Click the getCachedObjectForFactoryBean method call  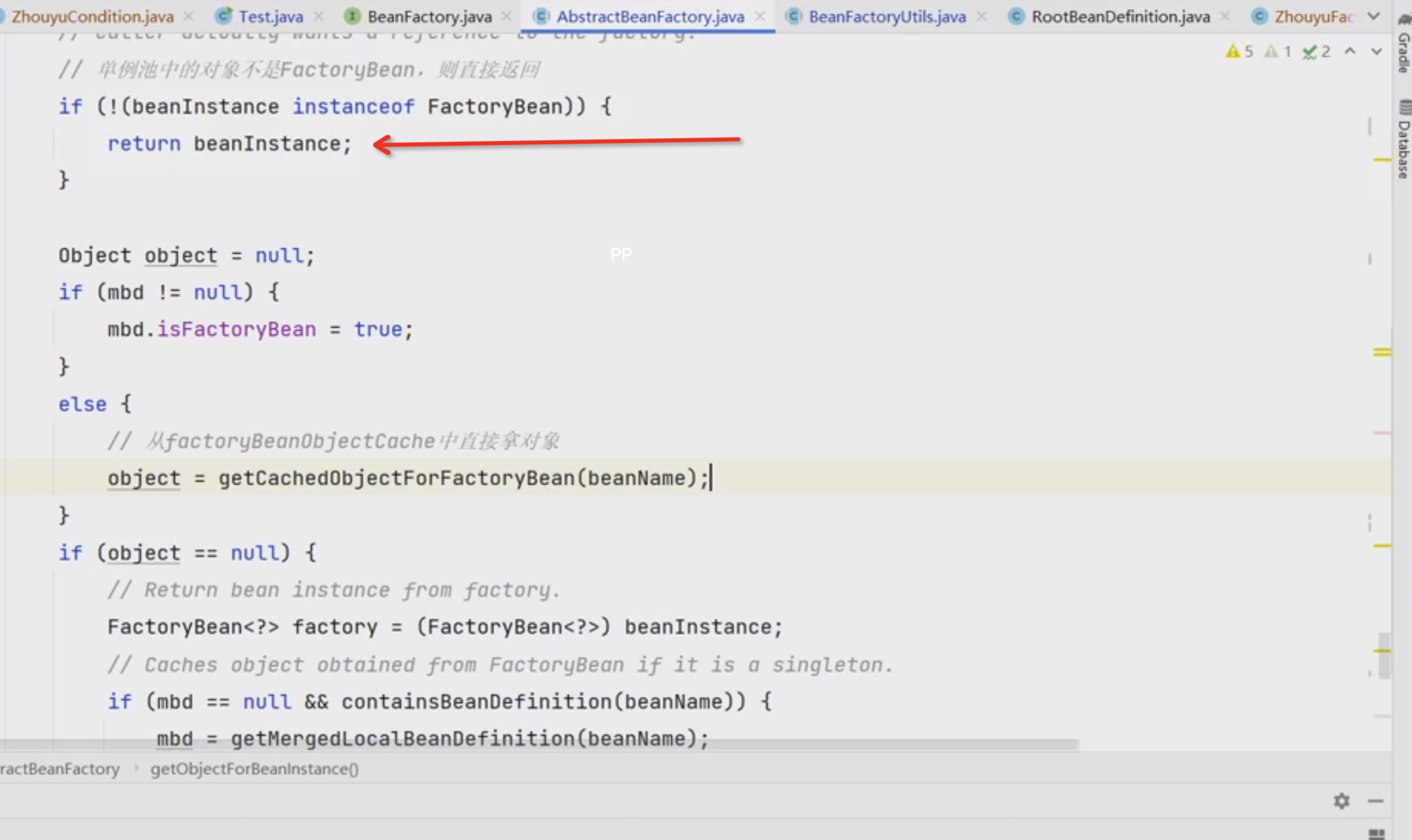(x=397, y=477)
